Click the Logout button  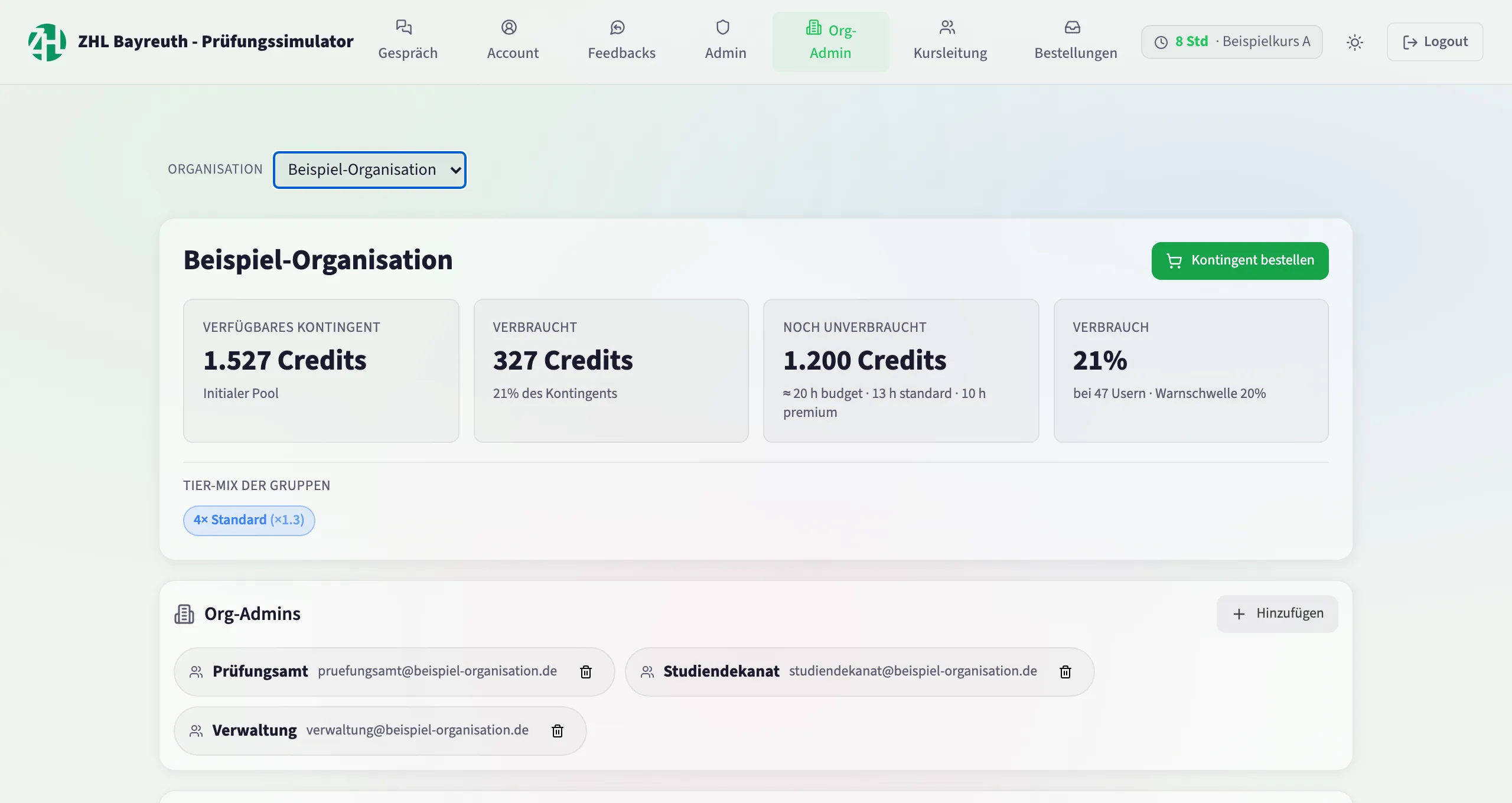[x=1435, y=42]
